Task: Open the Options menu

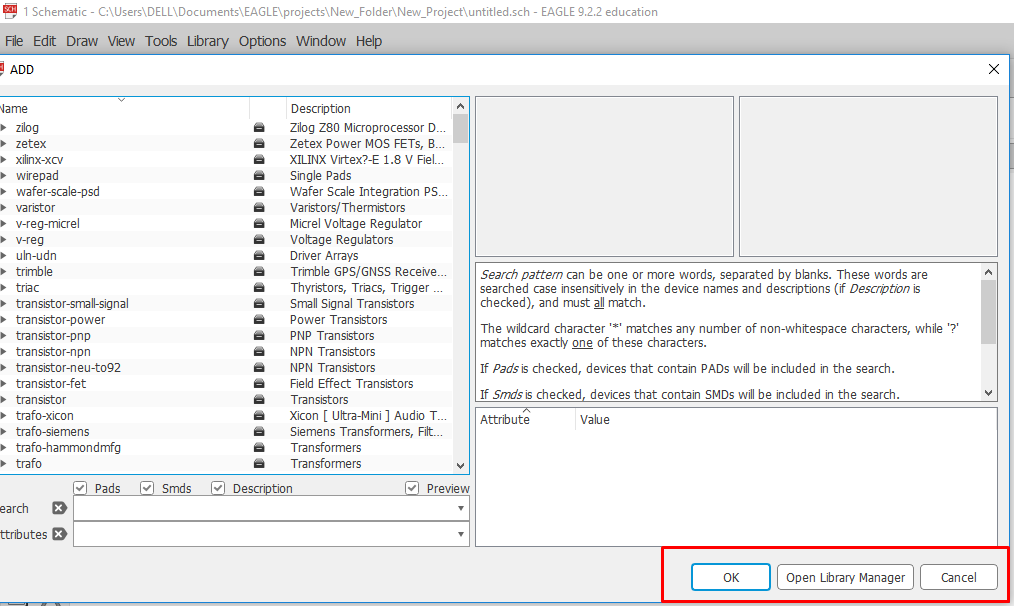Action: [262, 41]
